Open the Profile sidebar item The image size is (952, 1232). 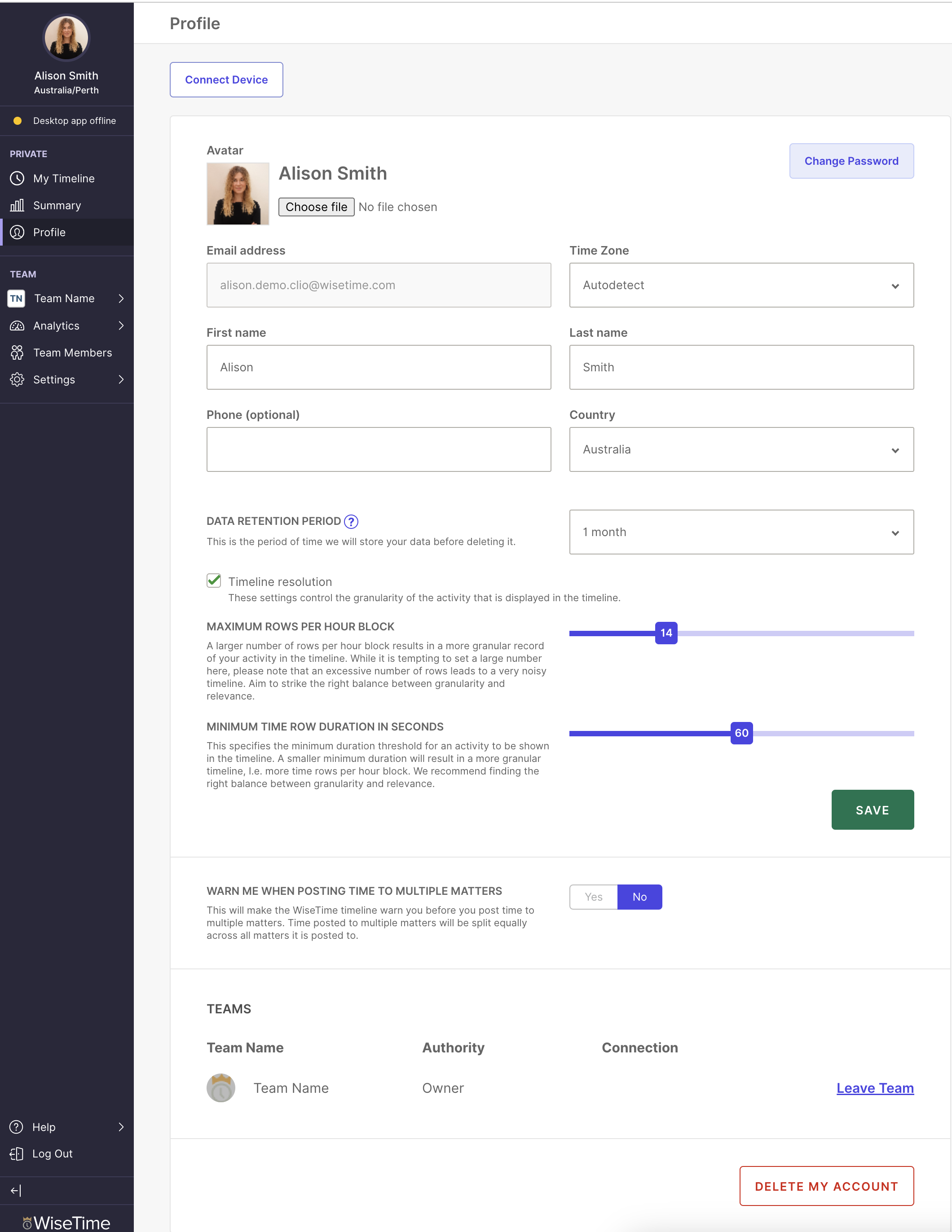pyautogui.click(x=66, y=233)
